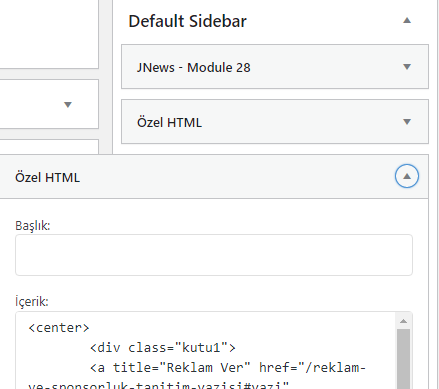Click the open Özel HTML widget title
Viewport: 439px width, 389px height.
47,178
